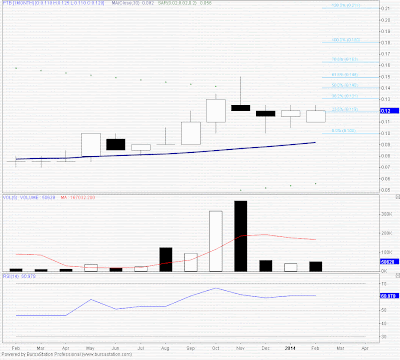Viewport: 400px width, 360px height.
Task: Click the Aug label on the time axis
Action: 165,348
